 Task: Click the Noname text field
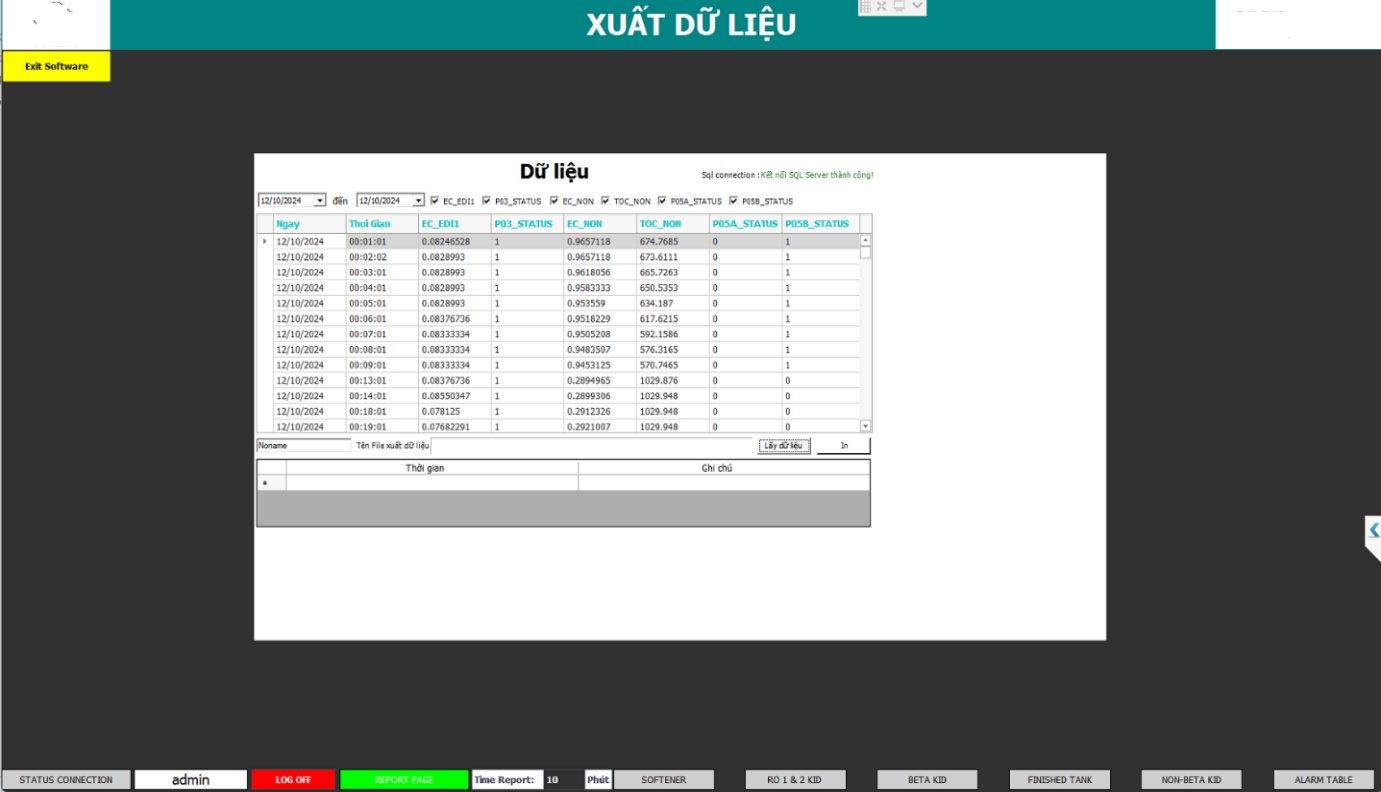pos(303,446)
